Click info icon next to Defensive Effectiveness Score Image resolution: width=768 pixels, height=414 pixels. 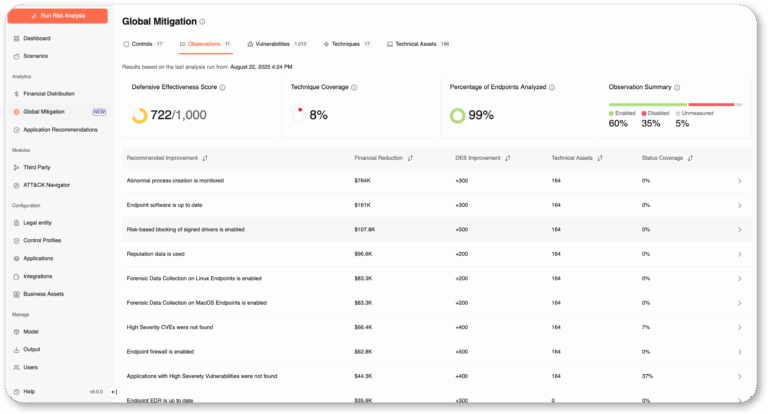point(222,88)
